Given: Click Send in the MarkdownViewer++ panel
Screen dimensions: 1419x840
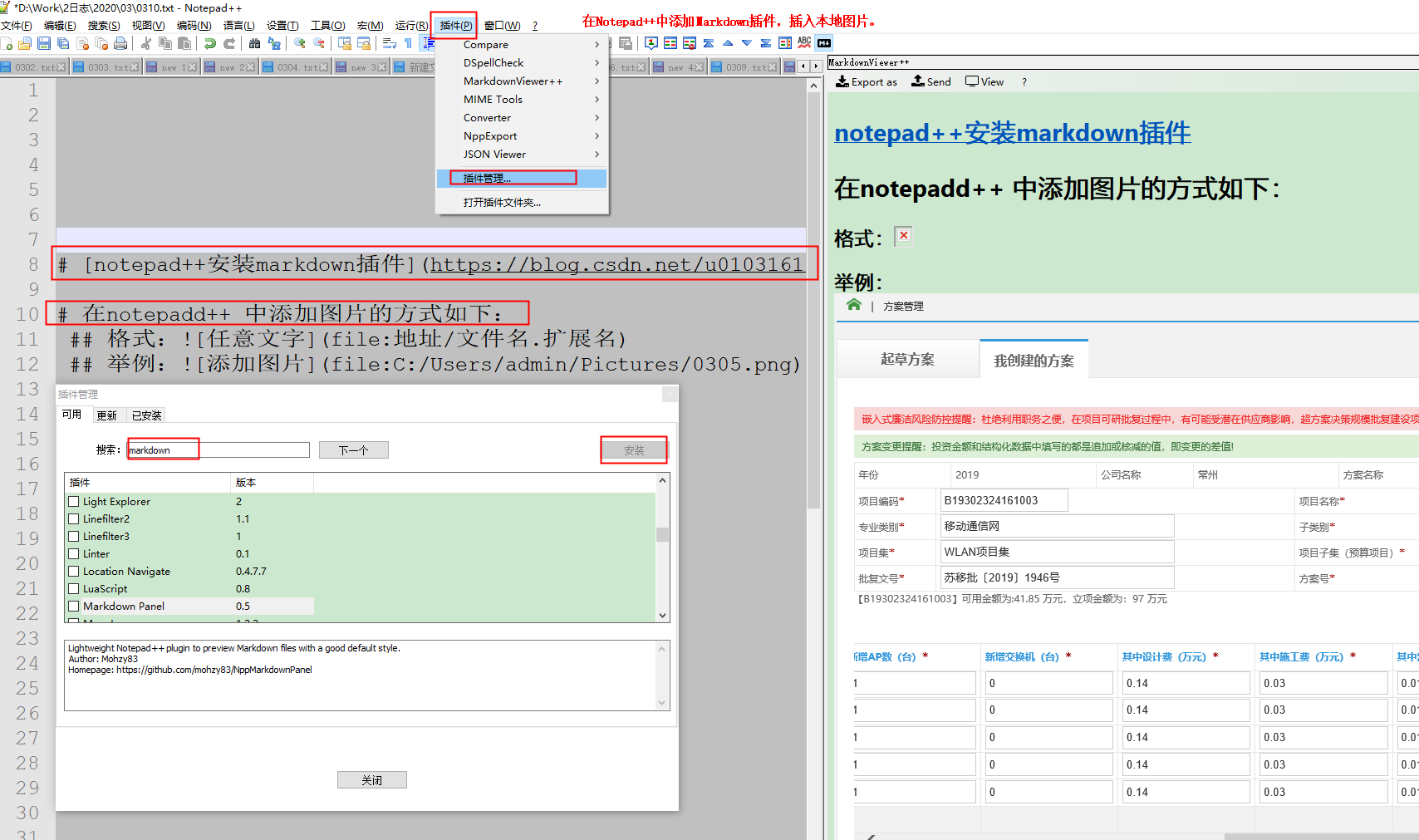Looking at the screenshot, I should pos(930,81).
